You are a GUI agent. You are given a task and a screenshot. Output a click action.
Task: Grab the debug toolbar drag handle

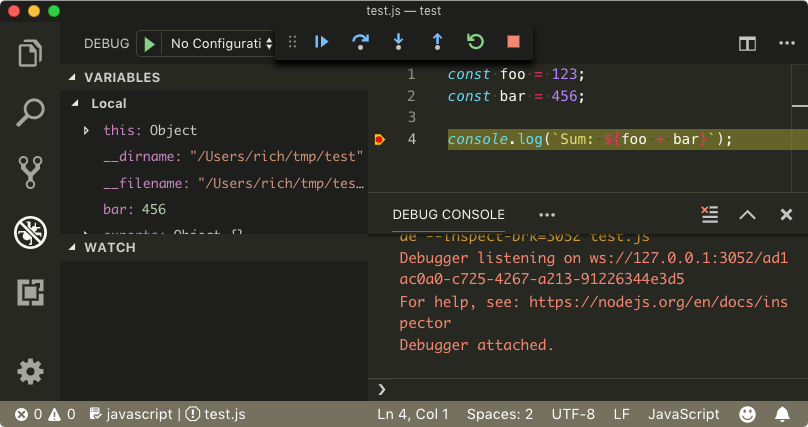(x=292, y=42)
